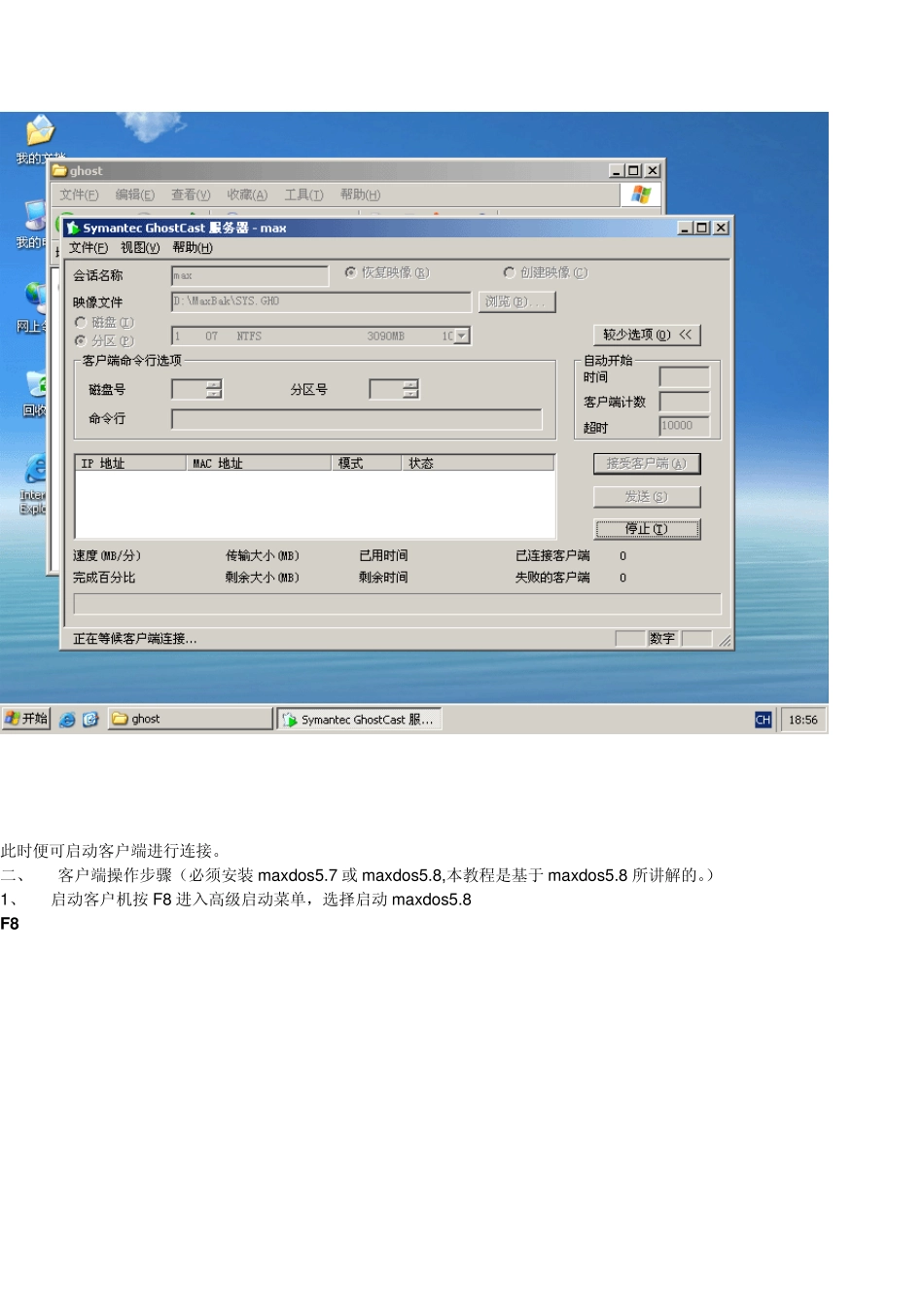The height and width of the screenshot is (1307, 924).
Task: Open 编辑 menu in ghost window
Action: (135, 194)
